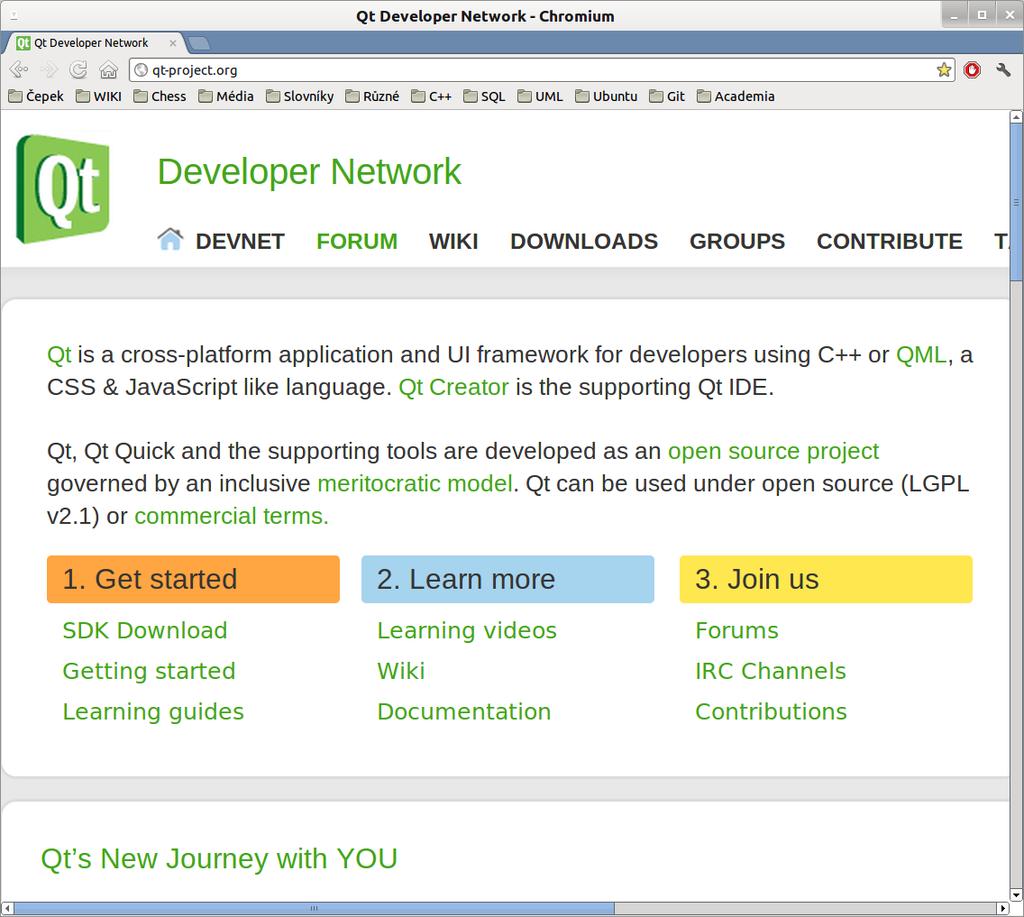Go to DEVNET navigation item
The width and height of the screenshot is (1024, 917).
[240, 241]
